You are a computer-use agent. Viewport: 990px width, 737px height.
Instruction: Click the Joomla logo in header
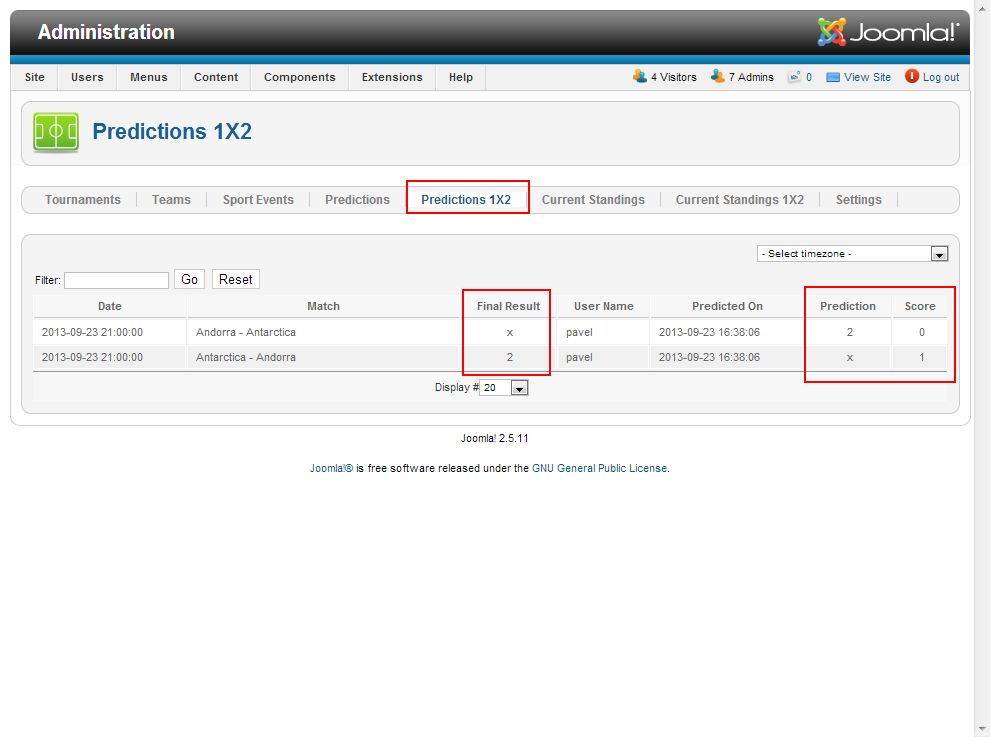888,32
